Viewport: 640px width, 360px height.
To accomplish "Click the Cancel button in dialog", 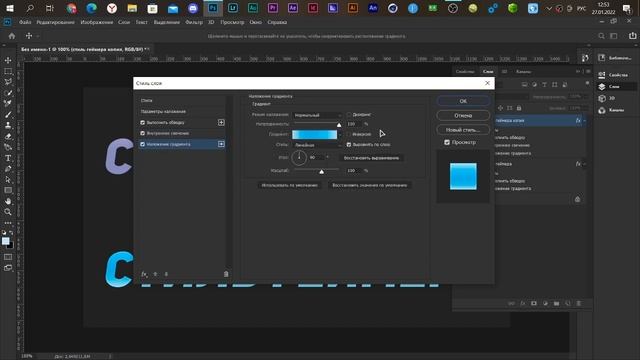I will (x=463, y=116).
